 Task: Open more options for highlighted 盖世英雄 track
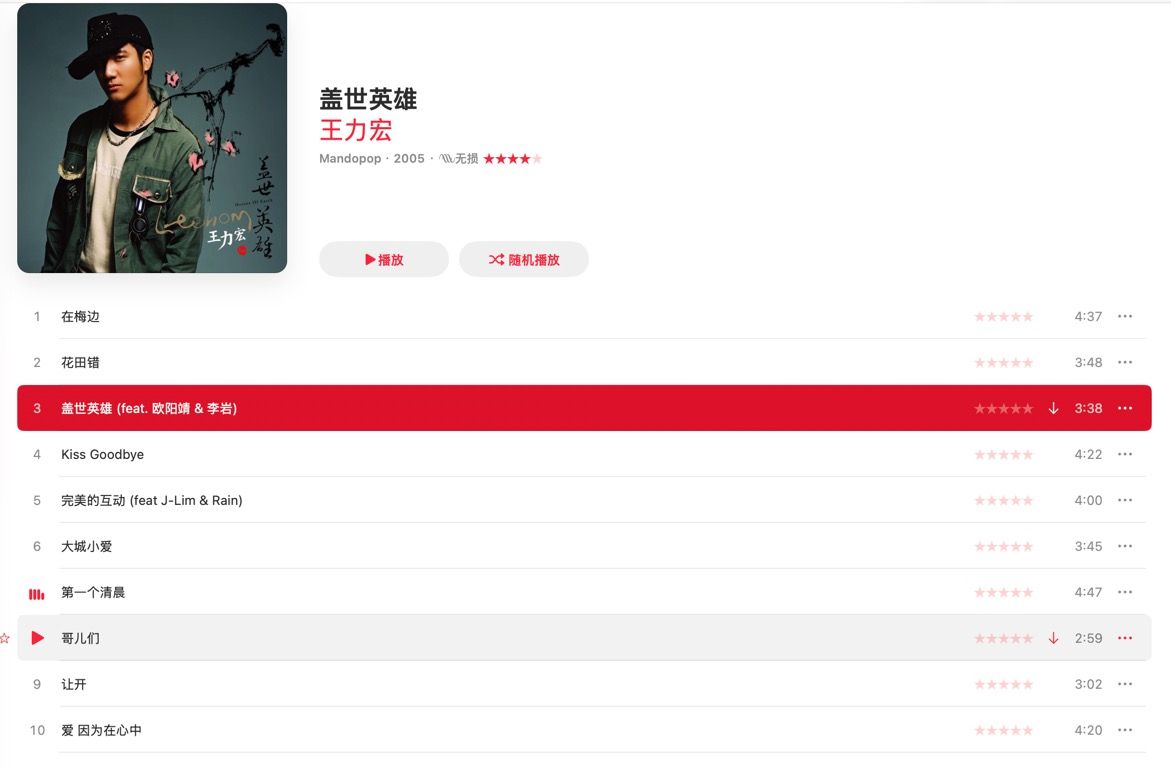click(1125, 408)
